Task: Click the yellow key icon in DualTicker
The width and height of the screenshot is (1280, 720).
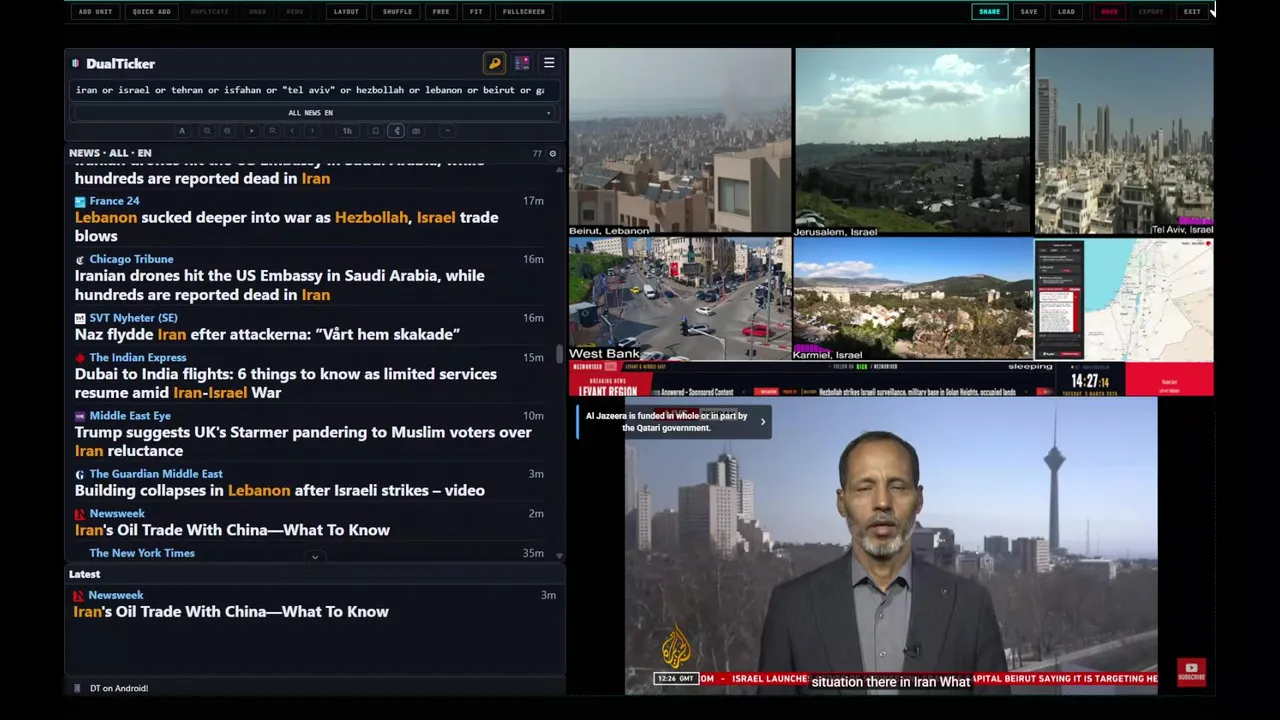Action: pyautogui.click(x=495, y=63)
